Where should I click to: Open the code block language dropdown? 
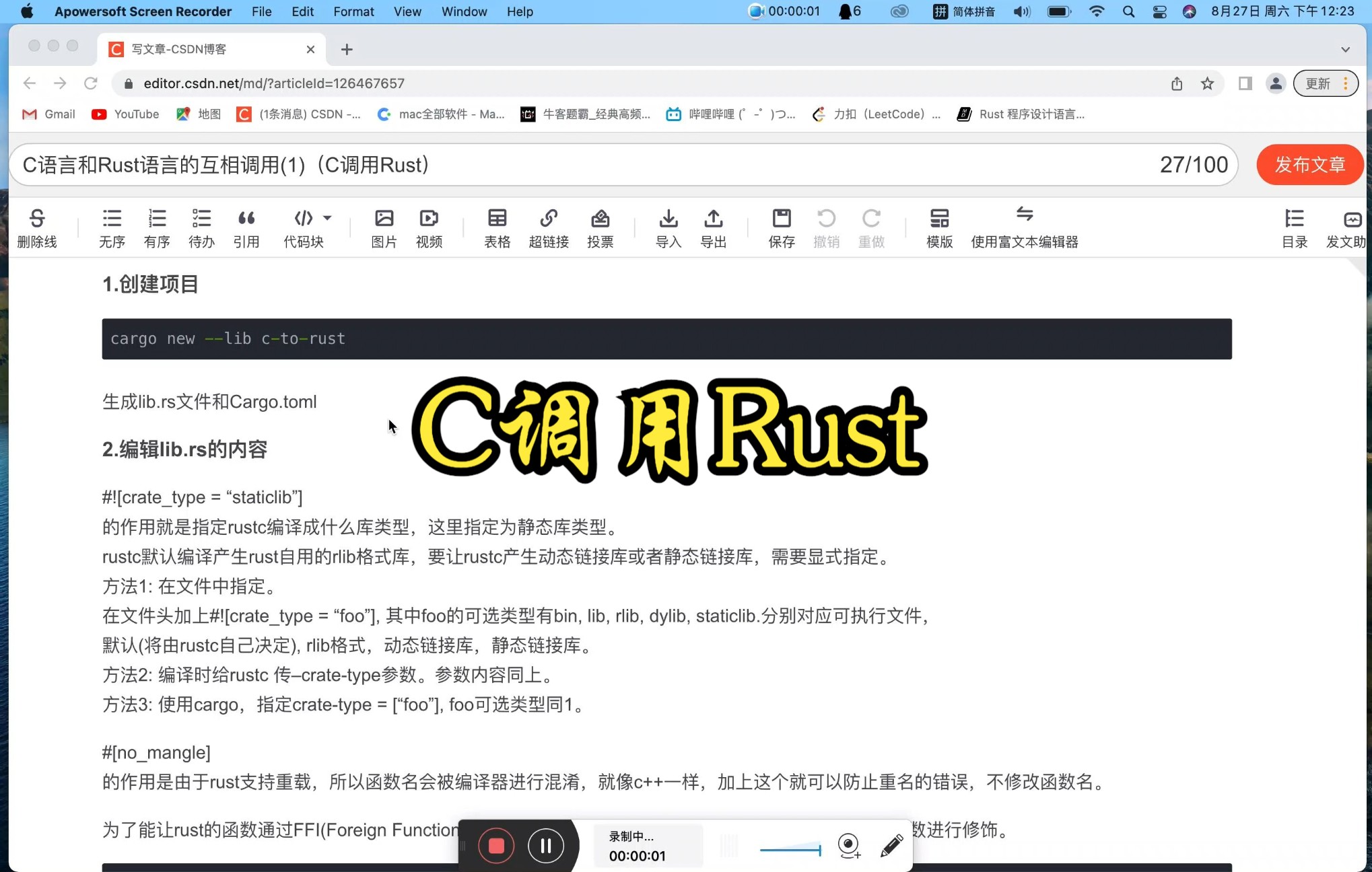click(x=327, y=218)
